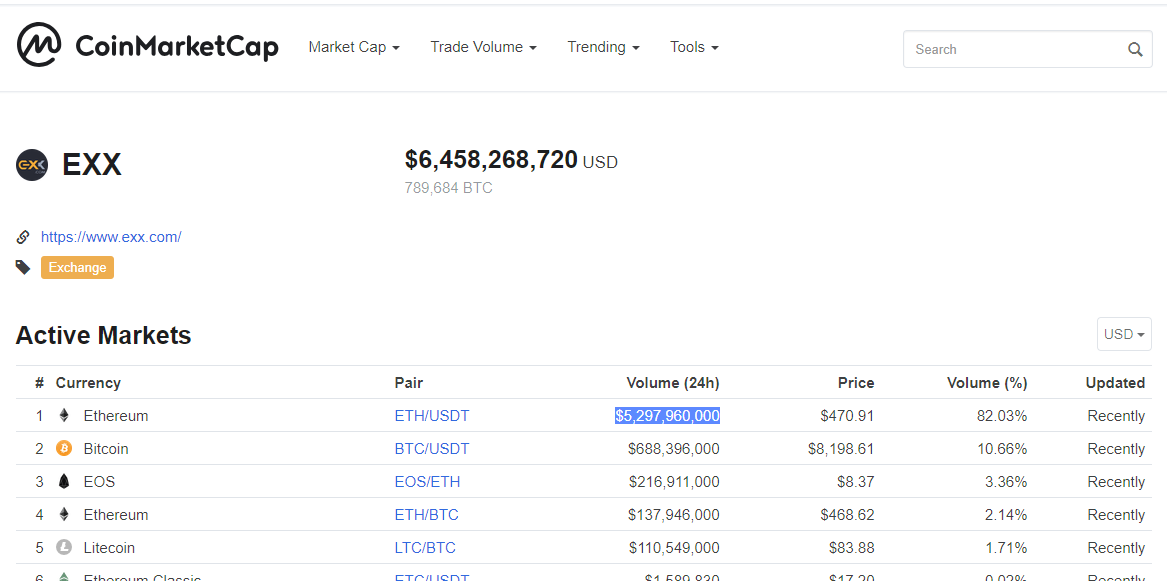The image size is (1167, 581).
Task: Click the orange Exchange tag
Action: point(77,267)
